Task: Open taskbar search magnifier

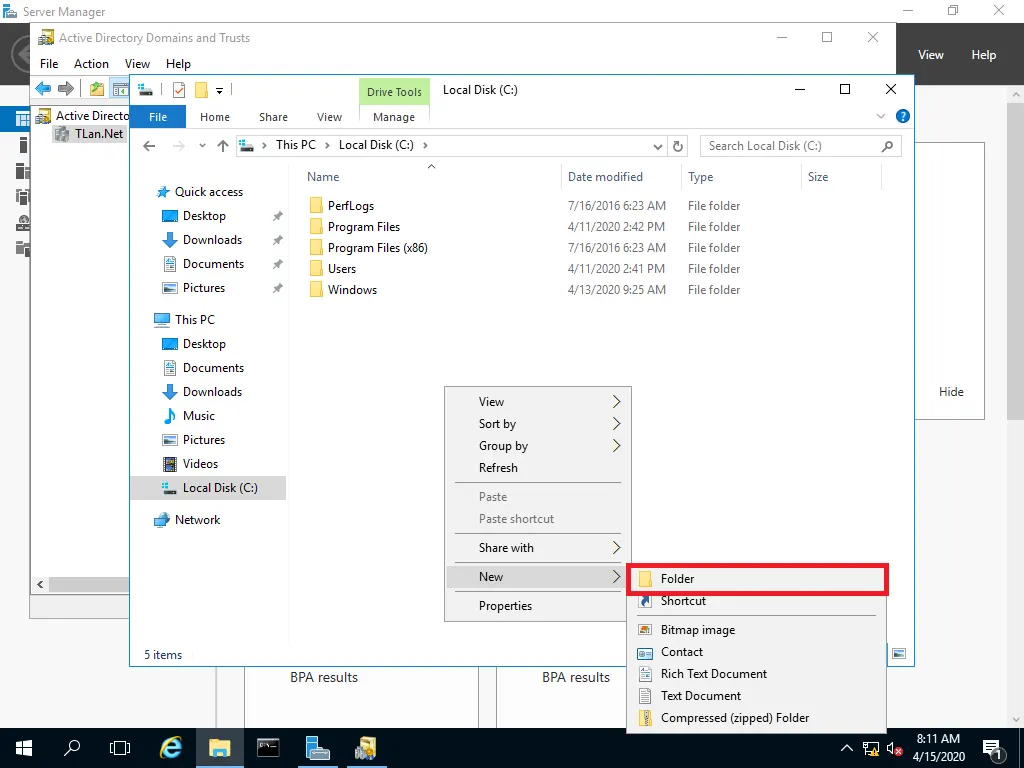Action: pos(72,748)
